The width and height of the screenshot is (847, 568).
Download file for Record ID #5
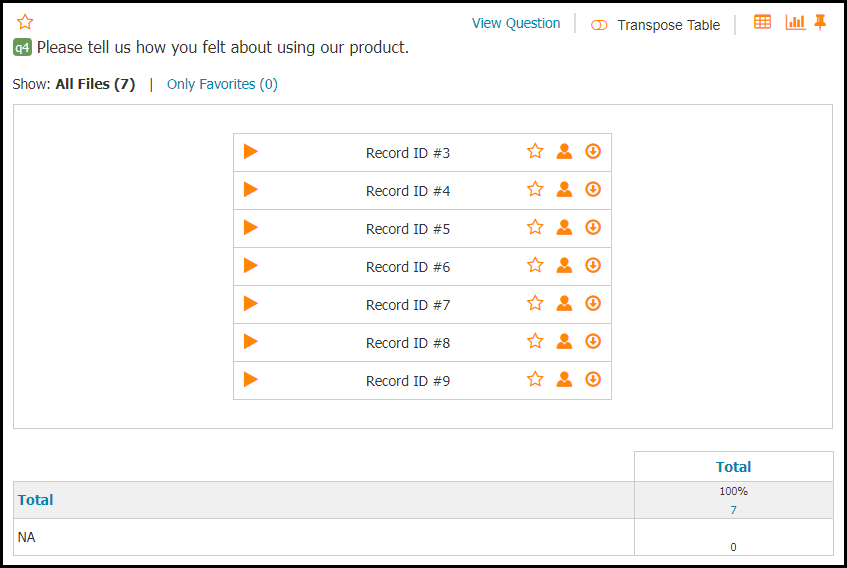pyautogui.click(x=593, y=227)
